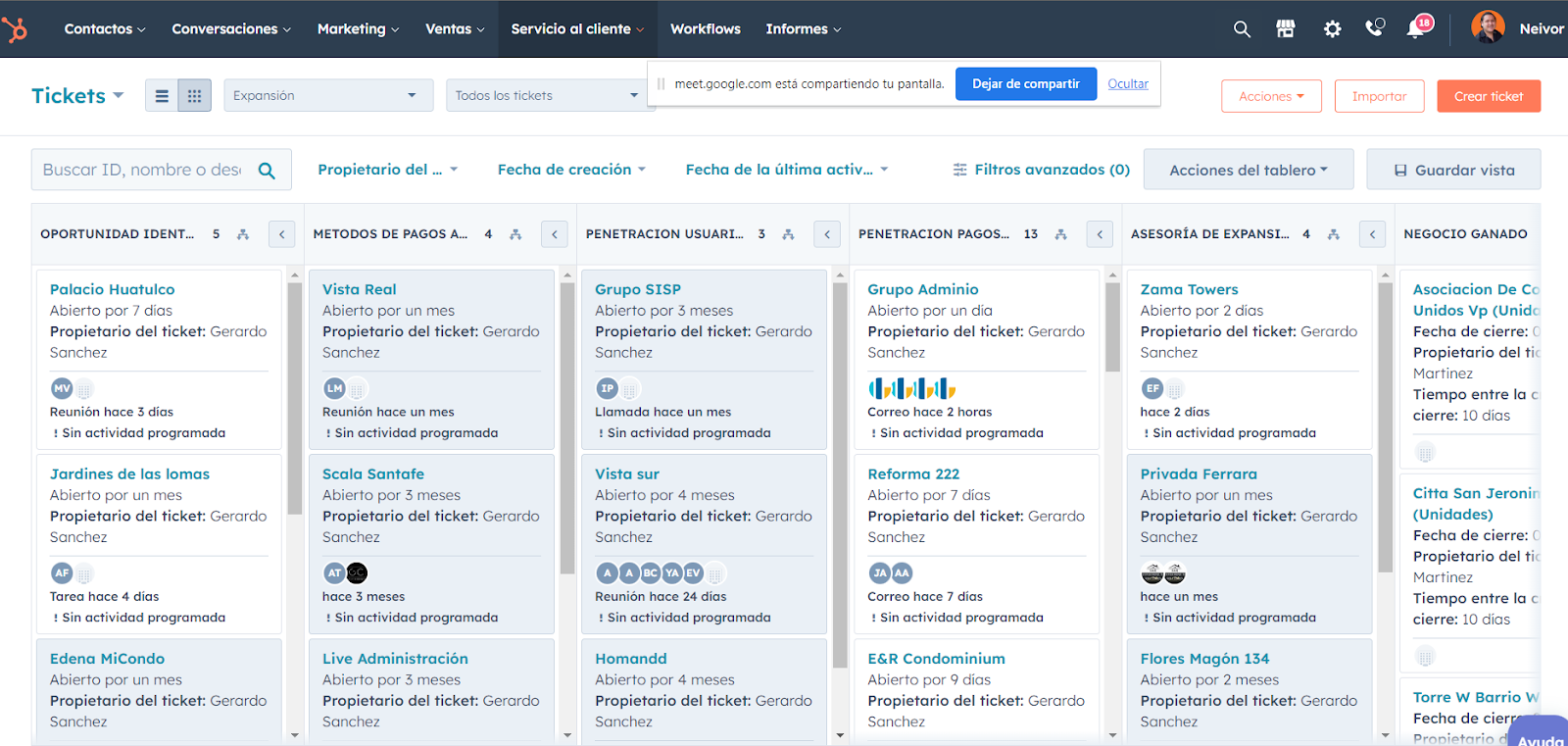Viewport: 1568px width, 746px height.
Task: Click the HubSpot sprocket logo
Action: [15, 29]
